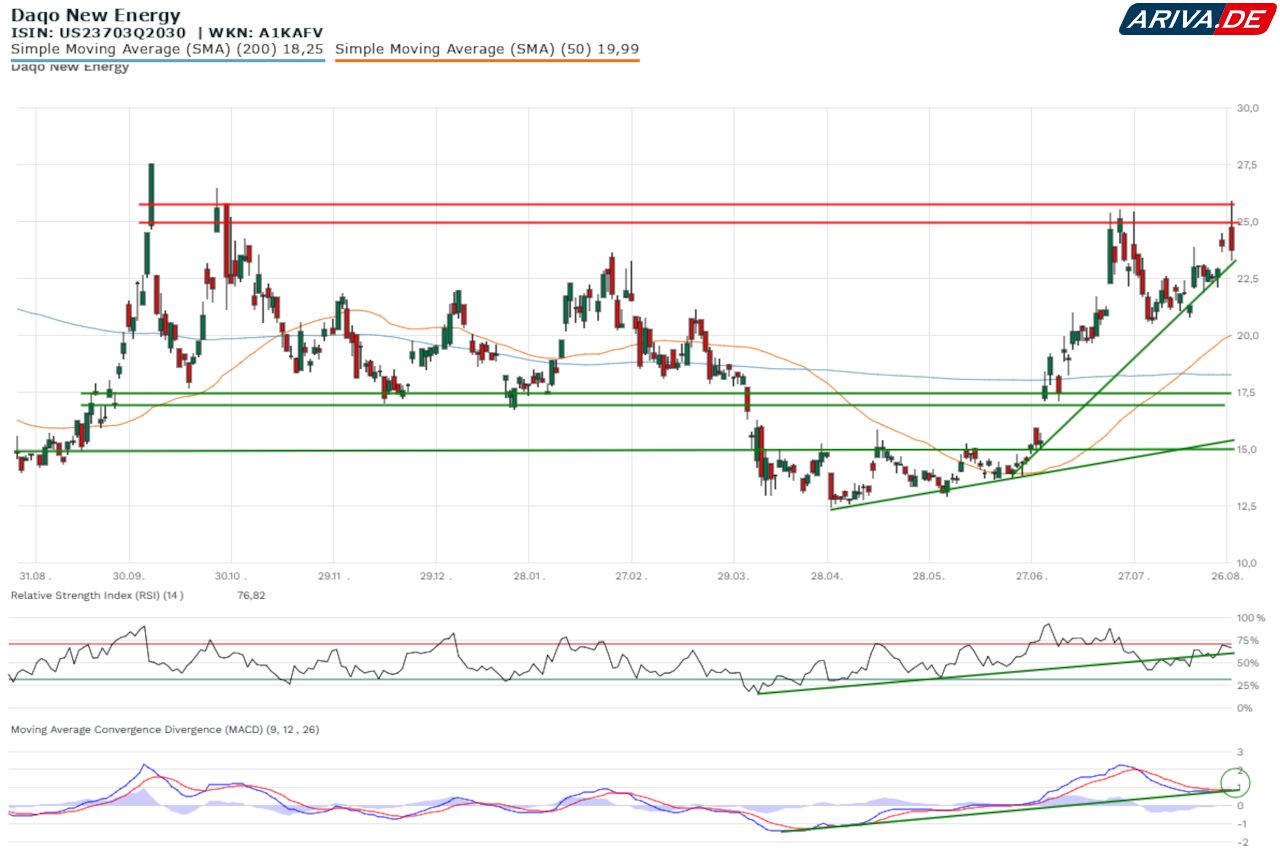Click the 3 label on MACD axis
This screenshot has height=850, width=1280.
coord(1240,752)
